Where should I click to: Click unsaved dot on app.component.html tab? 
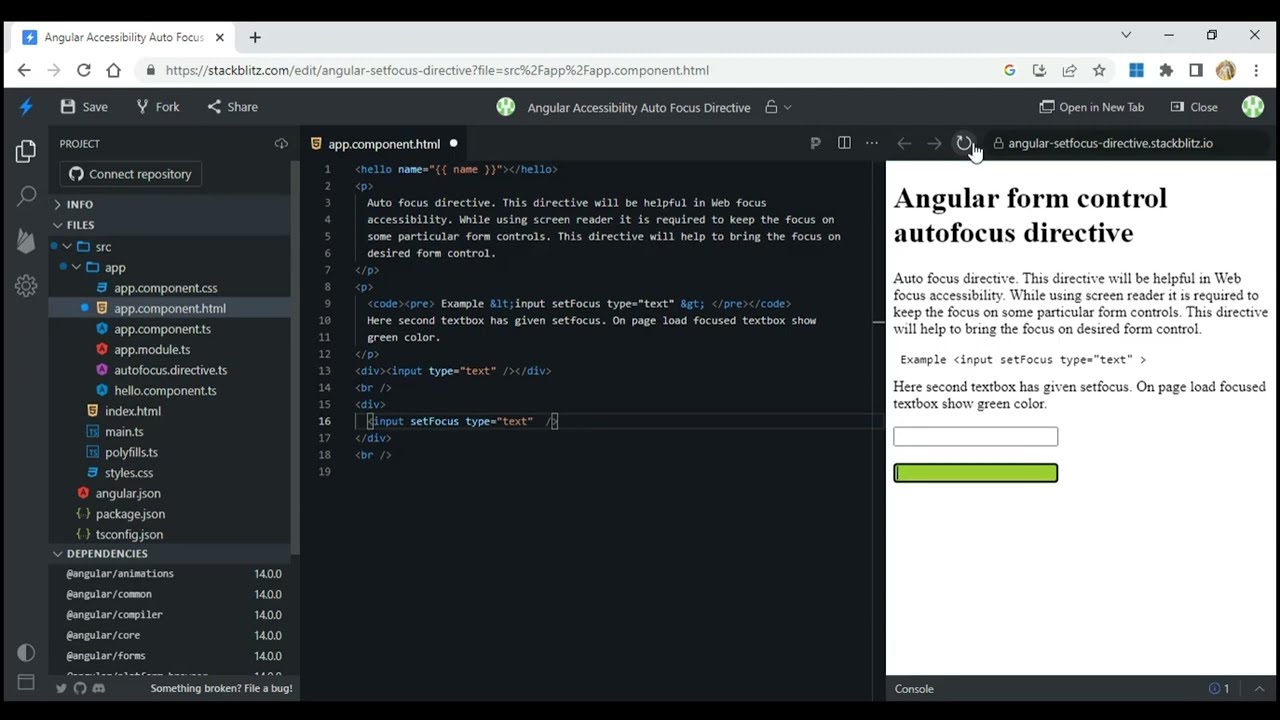(x=453, y=144)
